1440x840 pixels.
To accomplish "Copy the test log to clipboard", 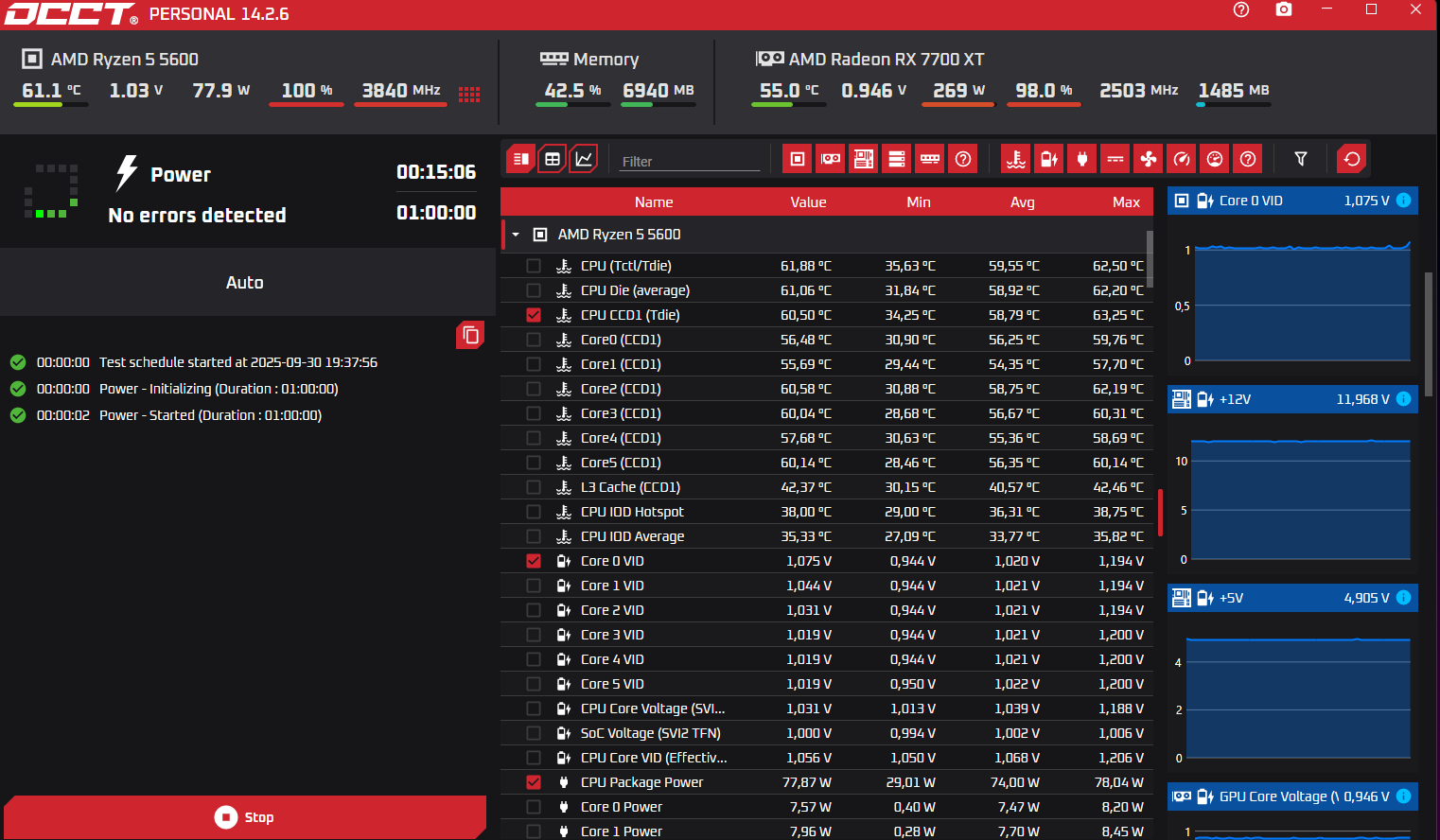I will (470, 335).
